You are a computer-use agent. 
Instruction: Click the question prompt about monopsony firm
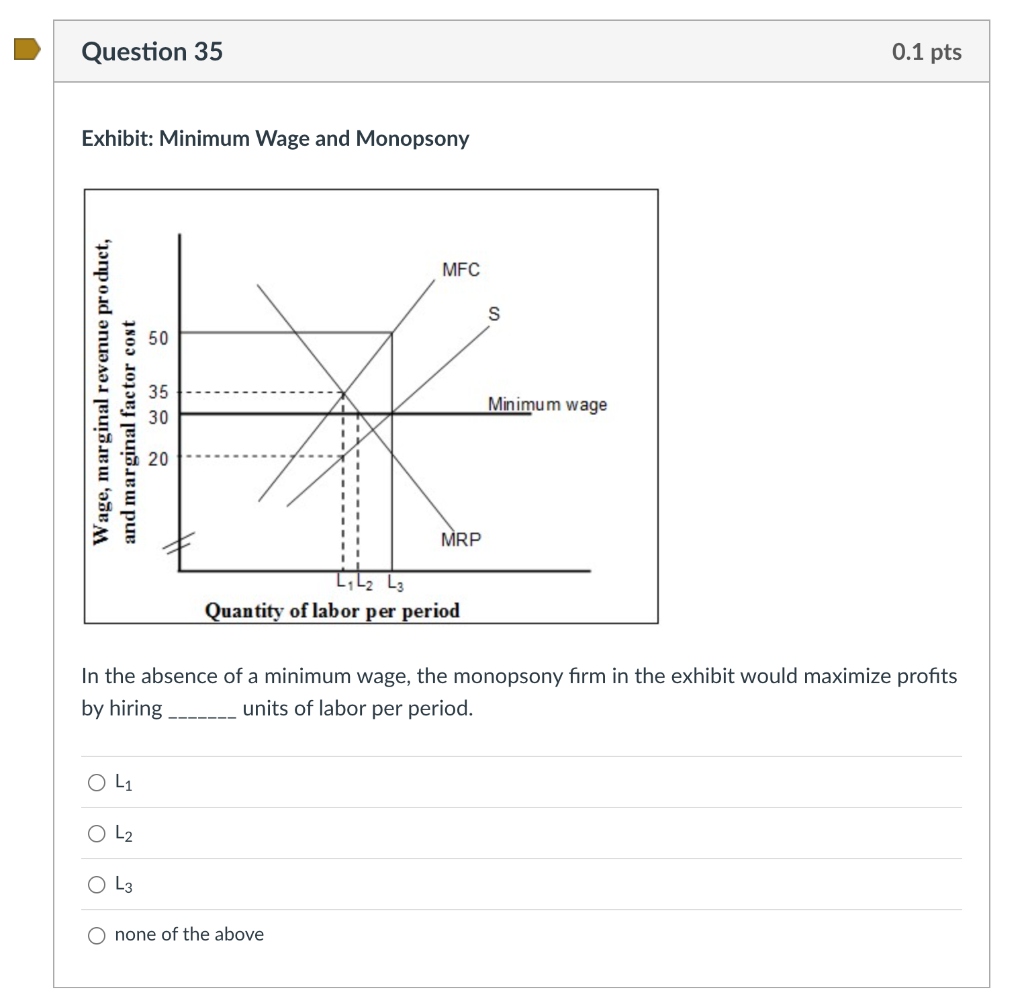(519, 692)
